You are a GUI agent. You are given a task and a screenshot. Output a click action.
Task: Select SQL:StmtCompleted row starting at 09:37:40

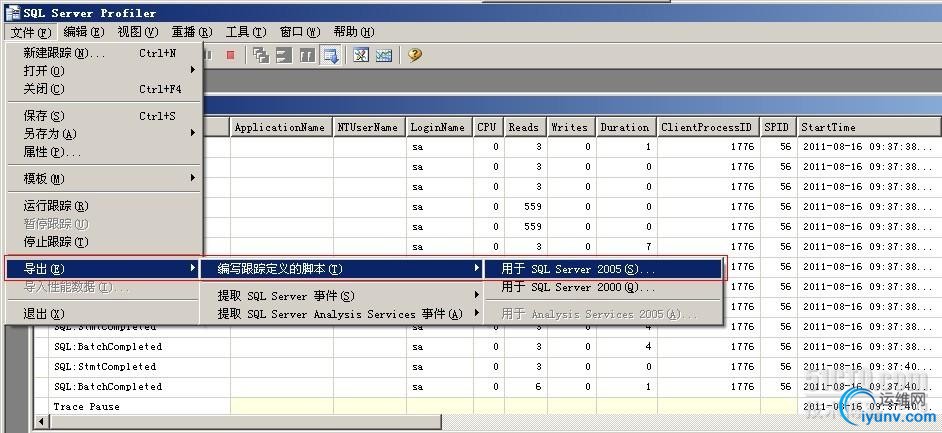pyautogui.click(x=487, y=367)
